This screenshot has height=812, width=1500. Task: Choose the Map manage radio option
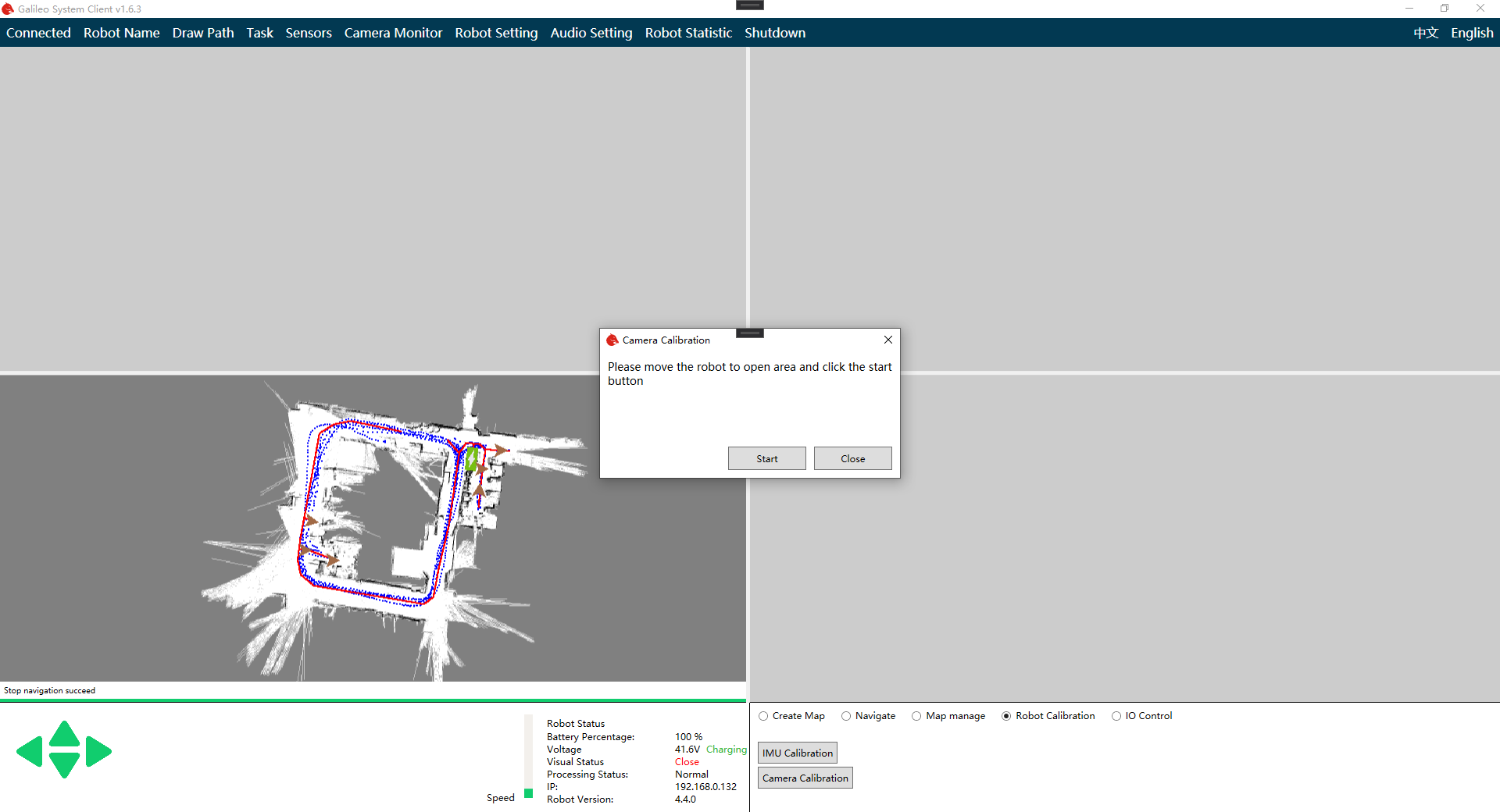916,716
